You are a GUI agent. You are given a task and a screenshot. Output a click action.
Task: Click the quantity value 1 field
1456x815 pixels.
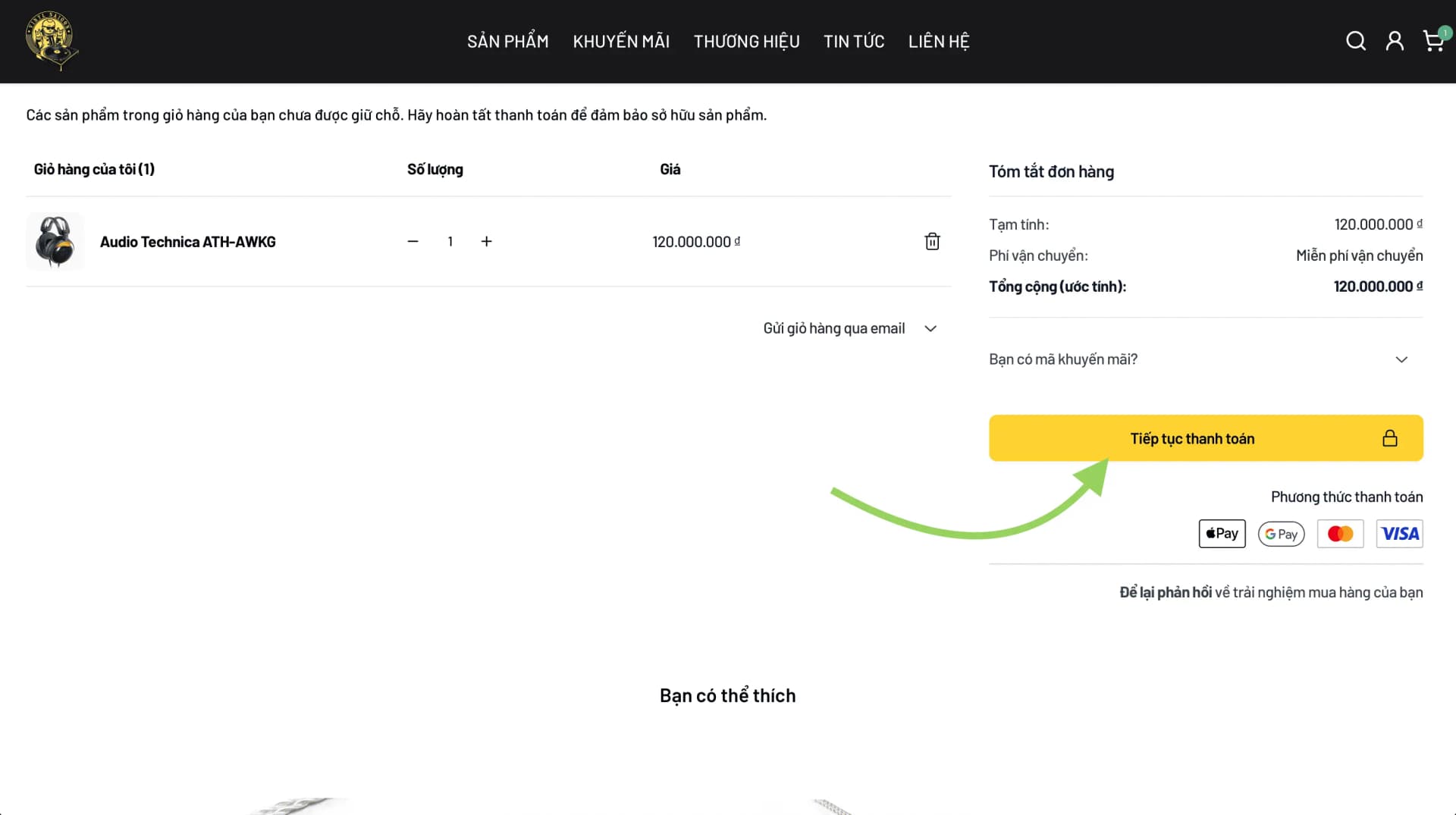tap(450, 241)
